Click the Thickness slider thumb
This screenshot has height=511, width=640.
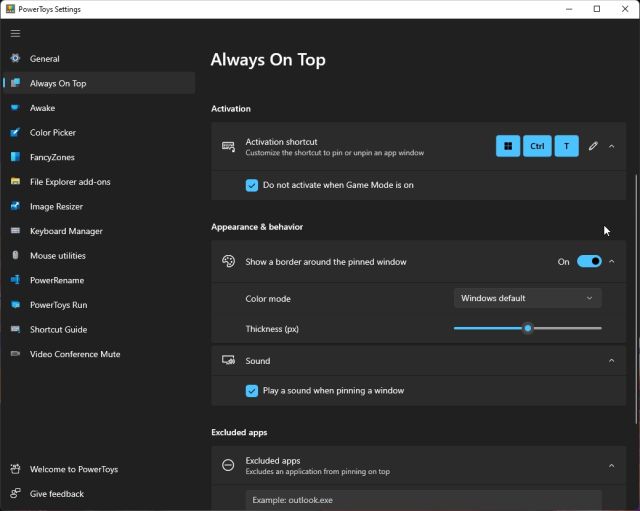[528, 328]
